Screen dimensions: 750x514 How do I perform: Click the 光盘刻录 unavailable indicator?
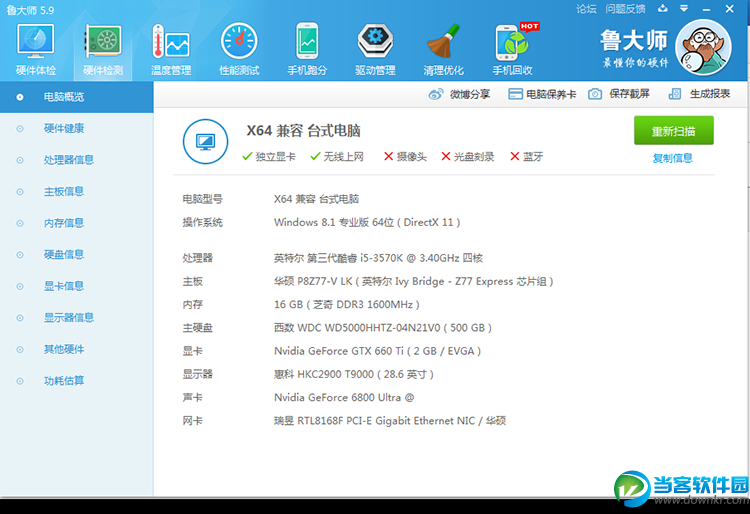coord(467,156)
